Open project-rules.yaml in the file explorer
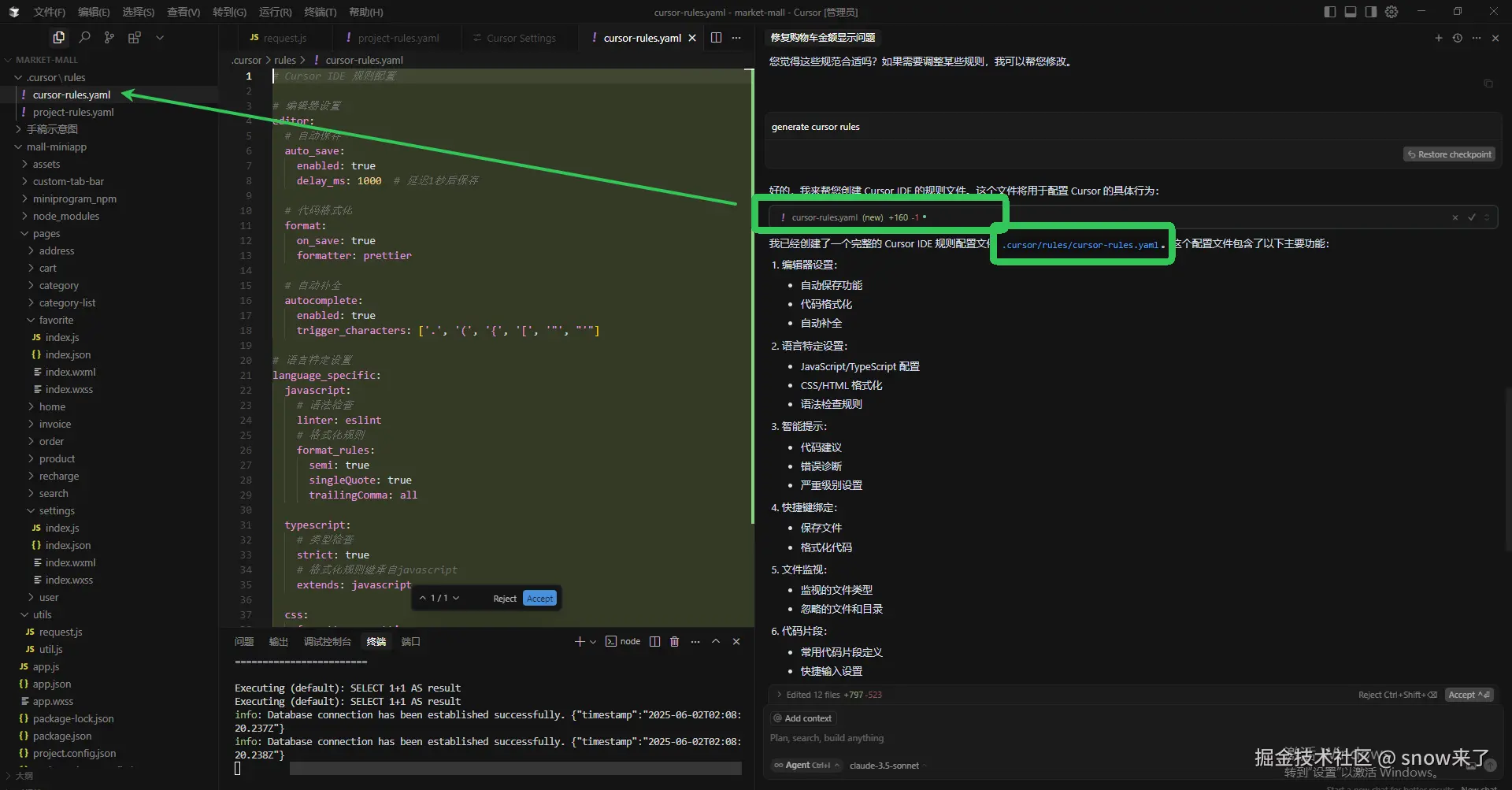Image resolution: width=1512 pixels, height=790 pixels. (73, 112)
